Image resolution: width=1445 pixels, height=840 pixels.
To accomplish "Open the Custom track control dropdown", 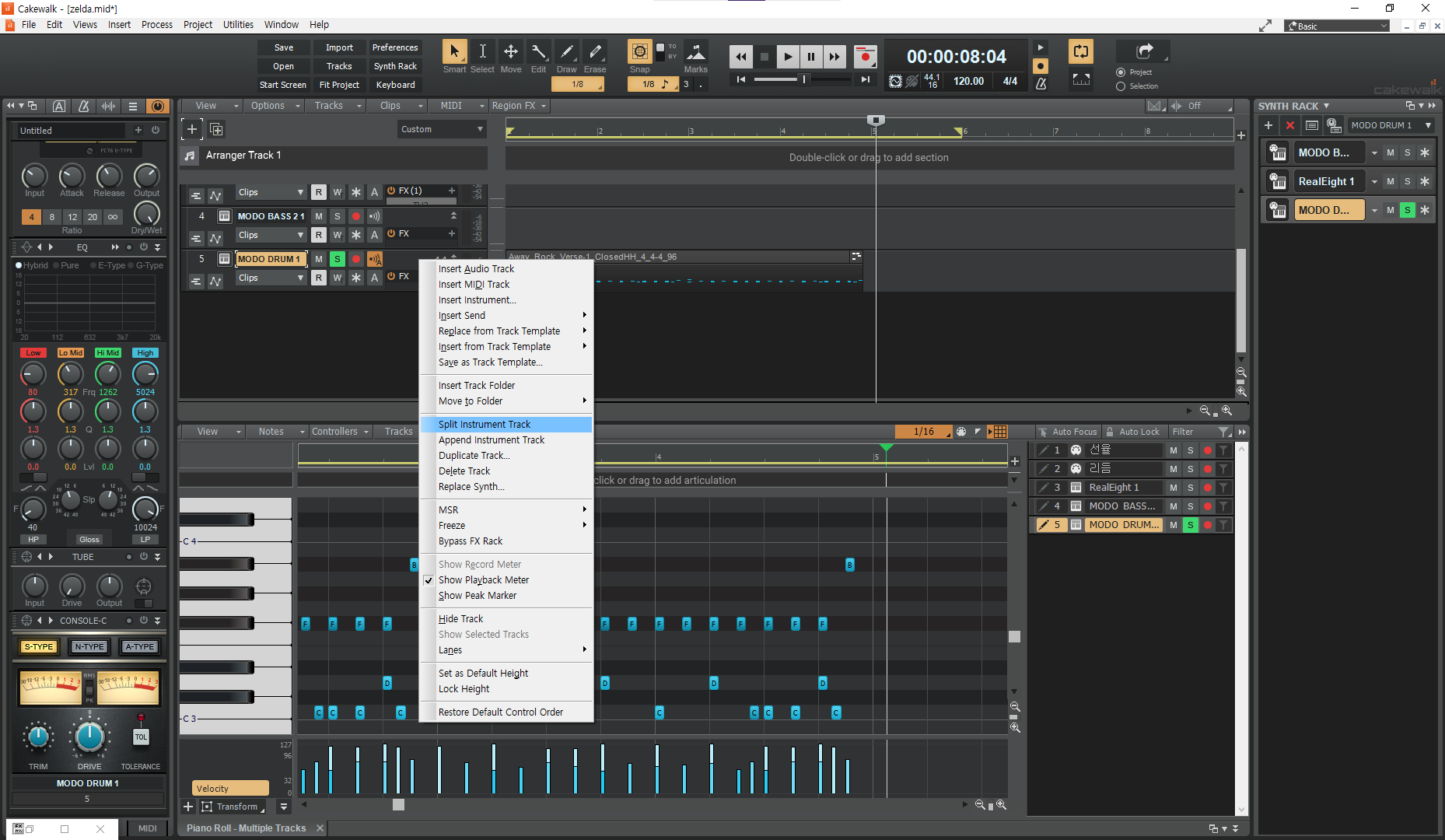I will pyautogui.click(x=442, y=129).
